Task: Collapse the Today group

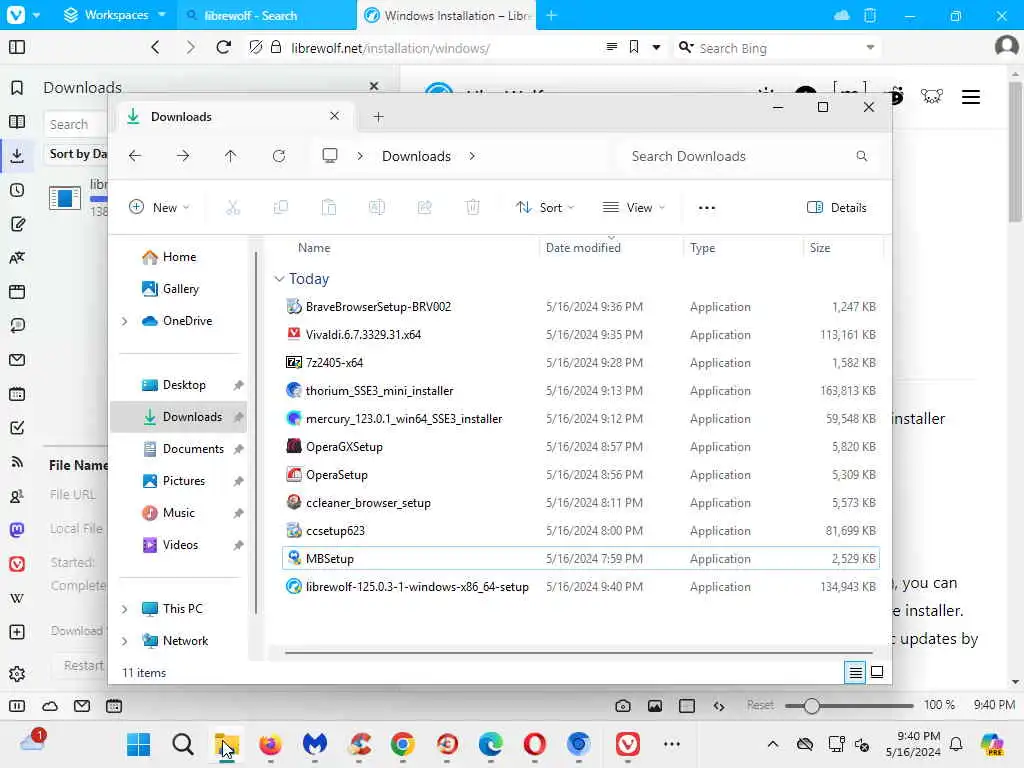Action: [x=280, y=279]
